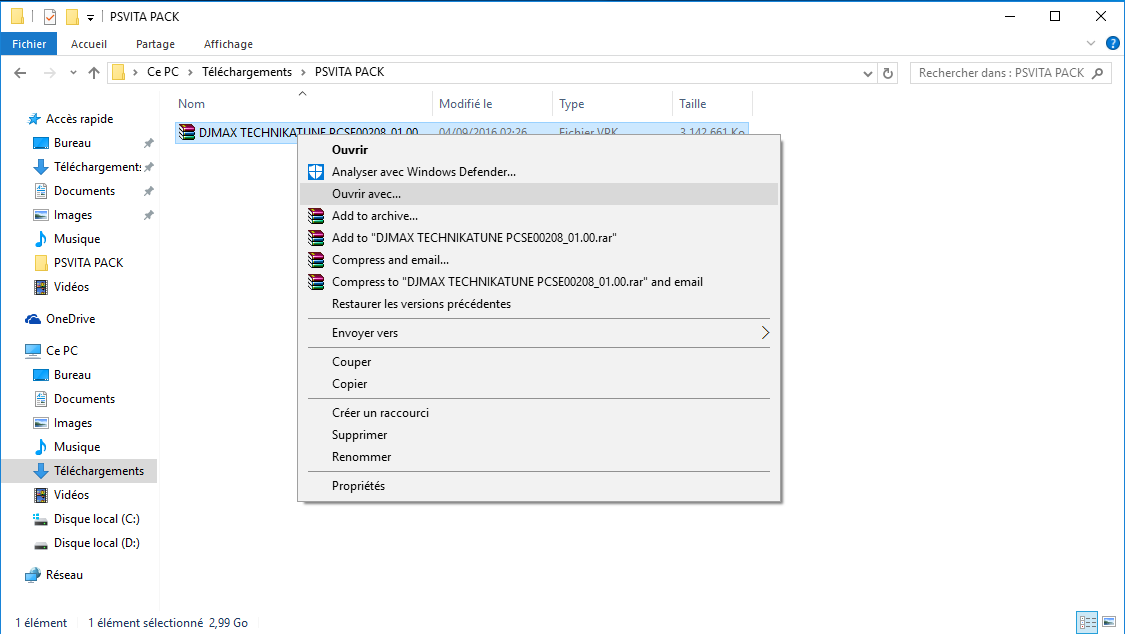Switch to the Accueil tab
This screenshot has height=634, width=1125.
coord(89,44)
